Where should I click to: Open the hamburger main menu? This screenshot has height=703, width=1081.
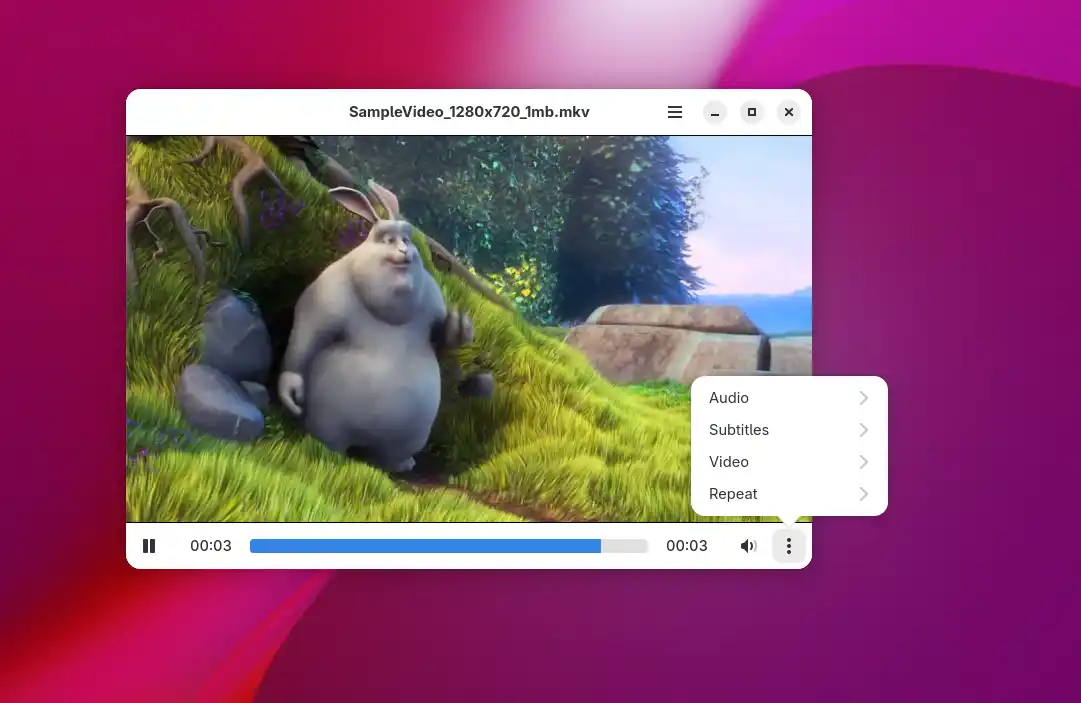tap(675, 112)
